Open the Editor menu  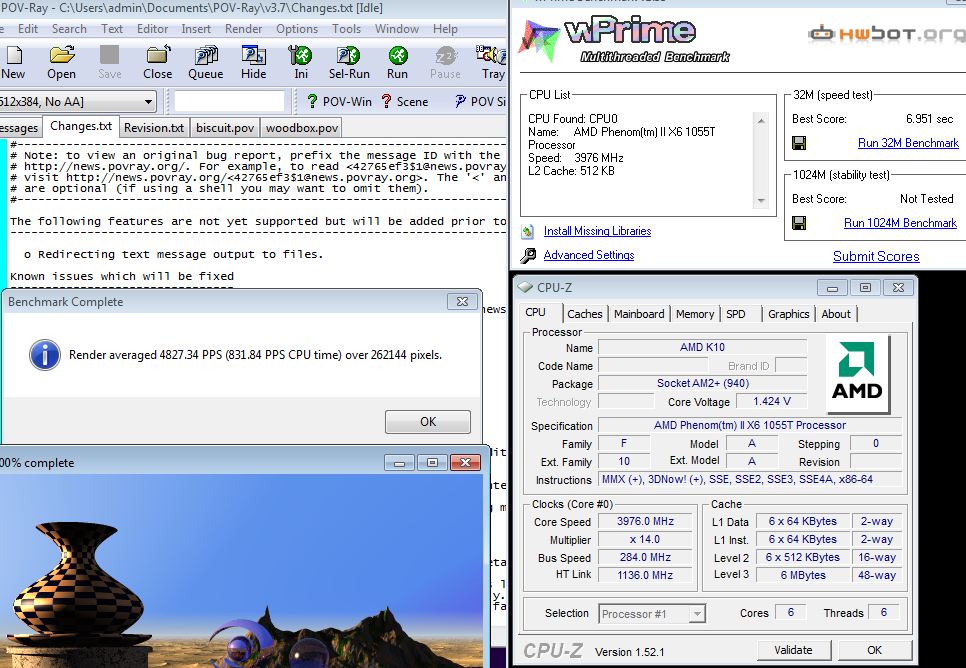(152, 29)
